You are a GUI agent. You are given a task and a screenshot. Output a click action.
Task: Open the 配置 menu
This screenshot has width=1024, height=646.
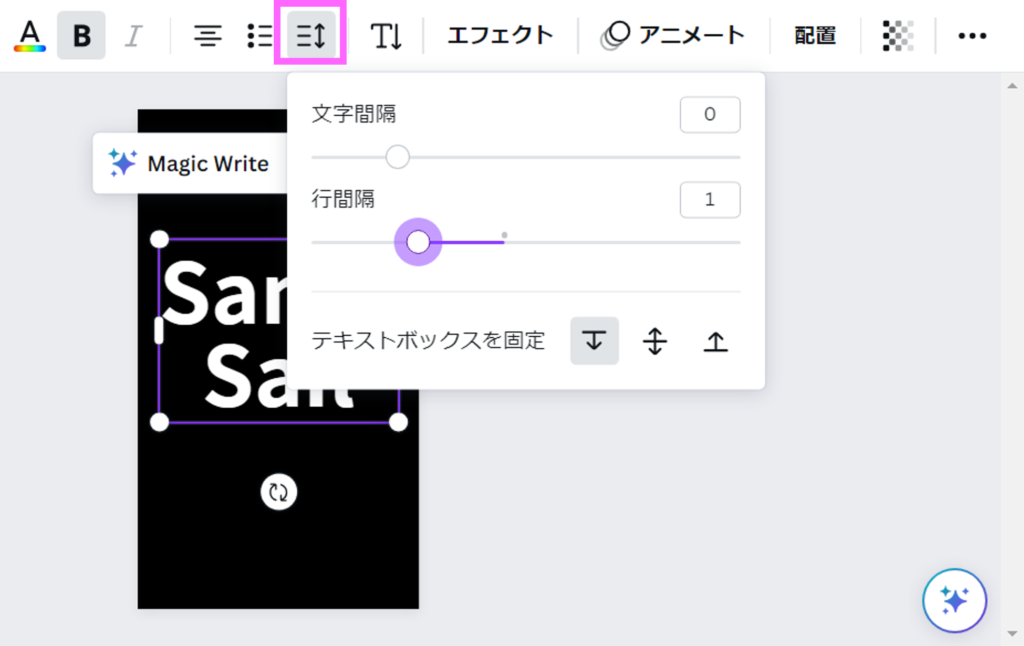[x=815, y=36]
